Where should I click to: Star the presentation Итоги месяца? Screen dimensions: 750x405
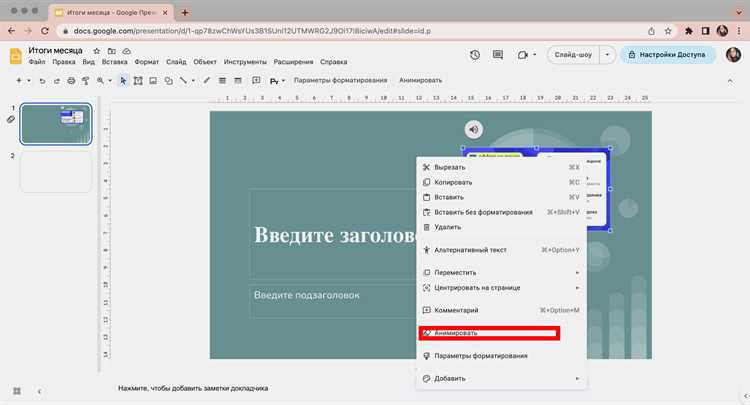[x=97, y=51]
